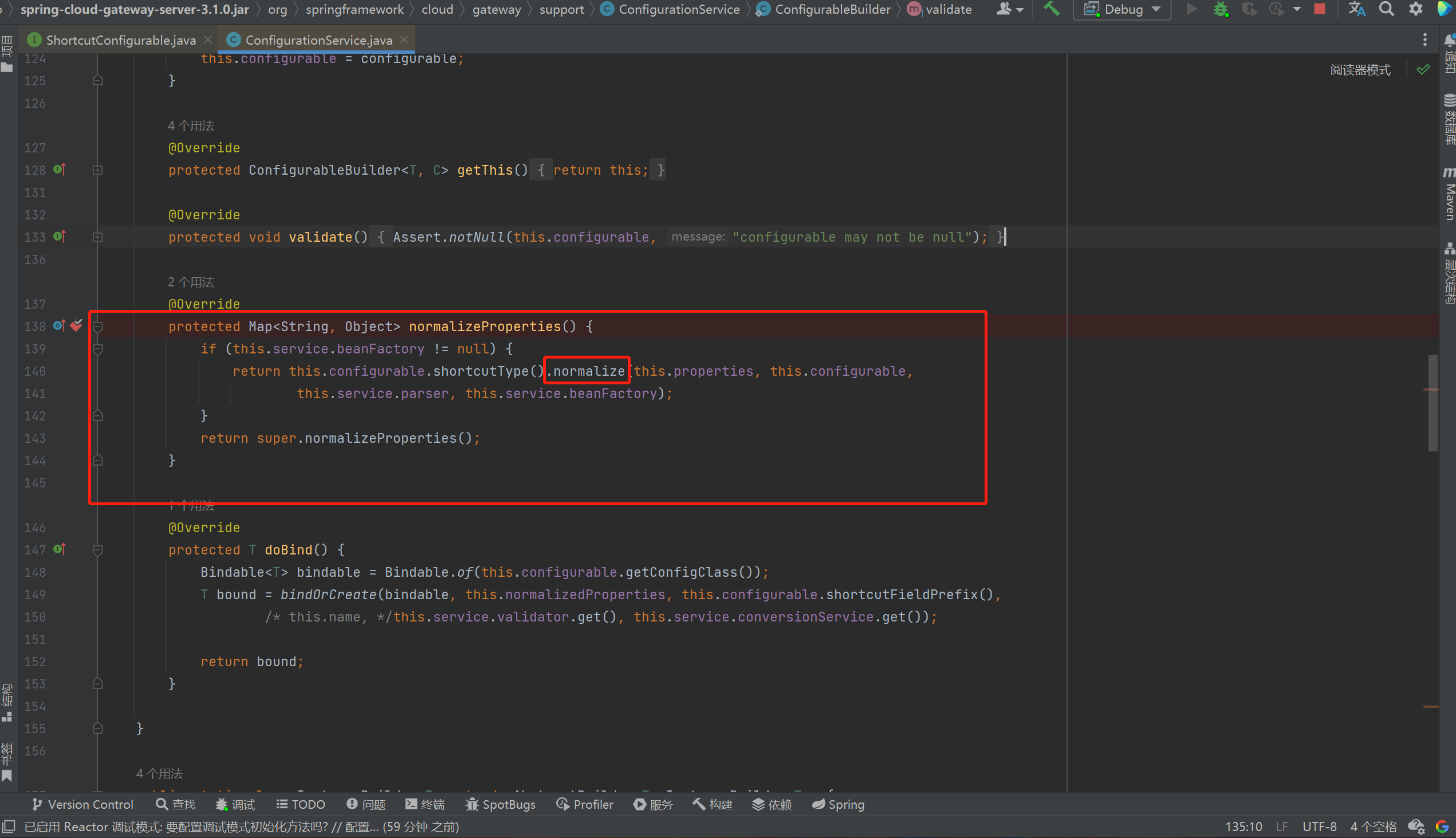1456x838 pixels.
Task: Click override gutter icon on line 147
Action: click(x=59, y=549)
